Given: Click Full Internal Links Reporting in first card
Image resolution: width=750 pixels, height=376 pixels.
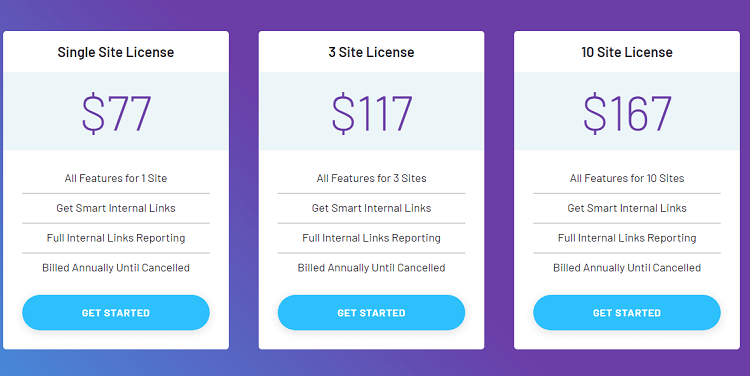Looking at the screenshot, I should tap(116, 238).
